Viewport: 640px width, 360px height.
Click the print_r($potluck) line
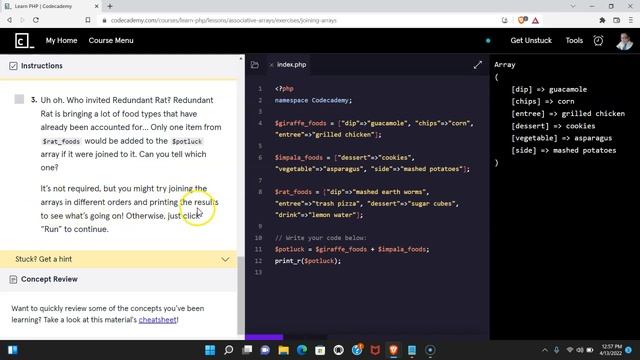(x=308, y=261)
